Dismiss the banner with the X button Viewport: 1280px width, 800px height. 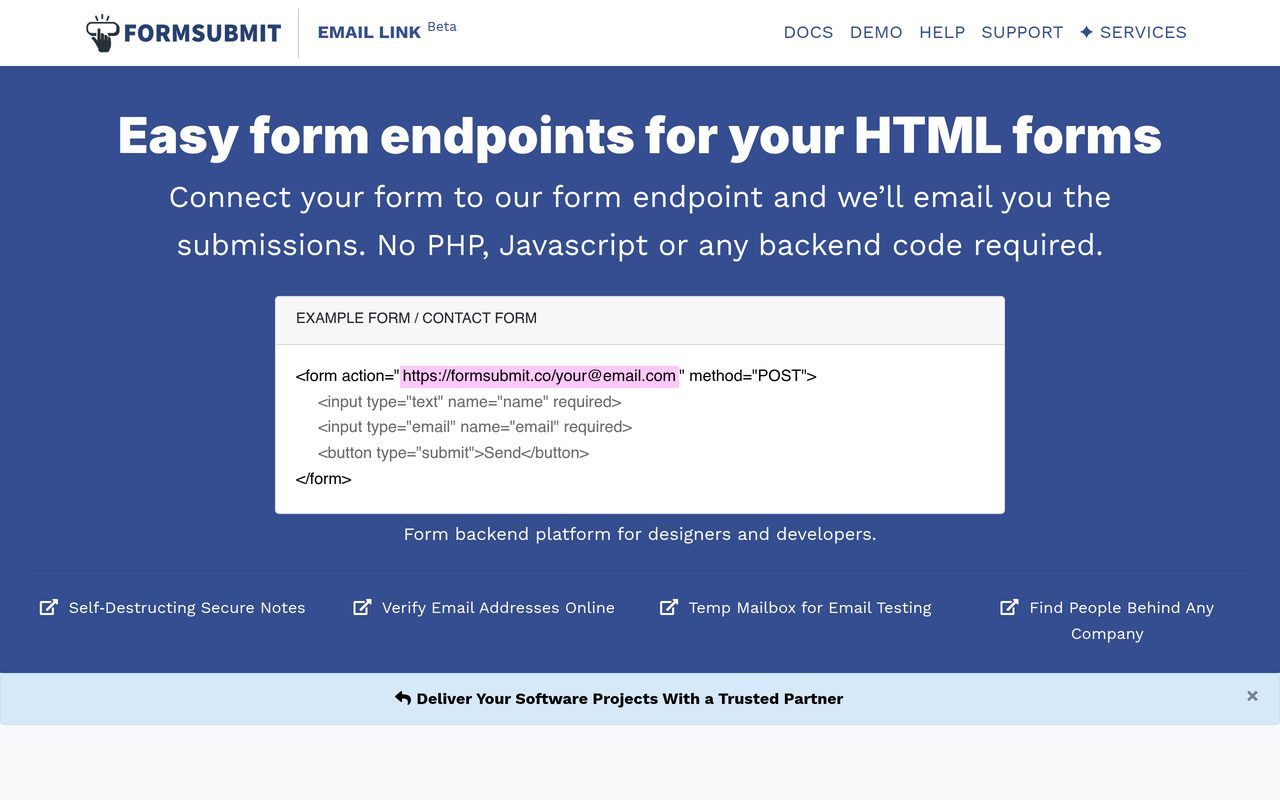click(1252, 696)
